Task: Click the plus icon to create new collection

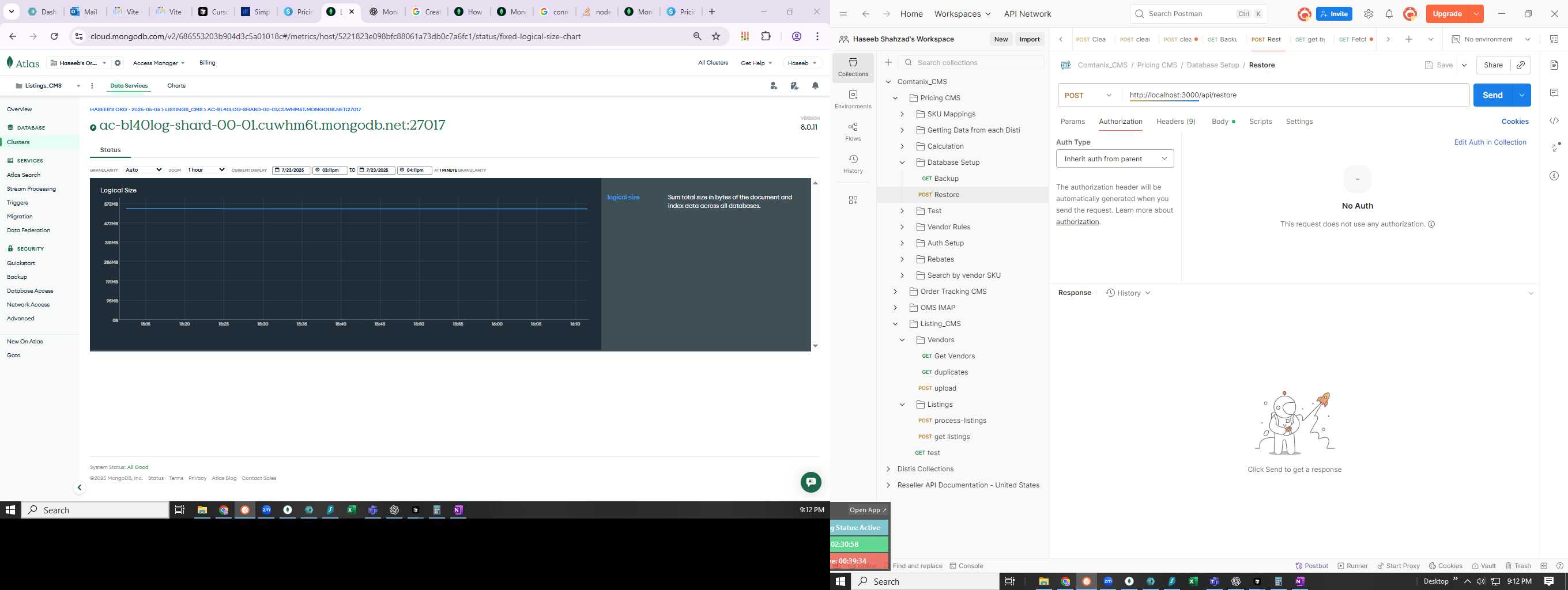Action: [888, 63]
